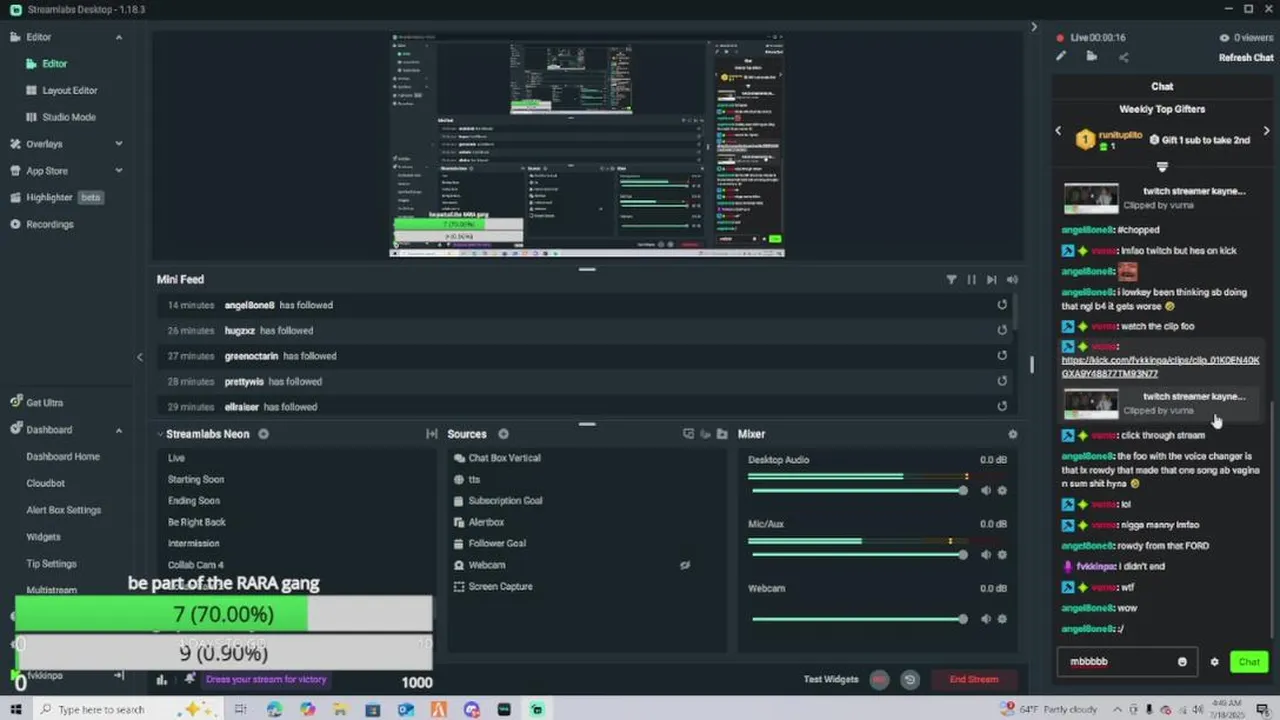Open the scene transitions icon

(x=432, y=434)
